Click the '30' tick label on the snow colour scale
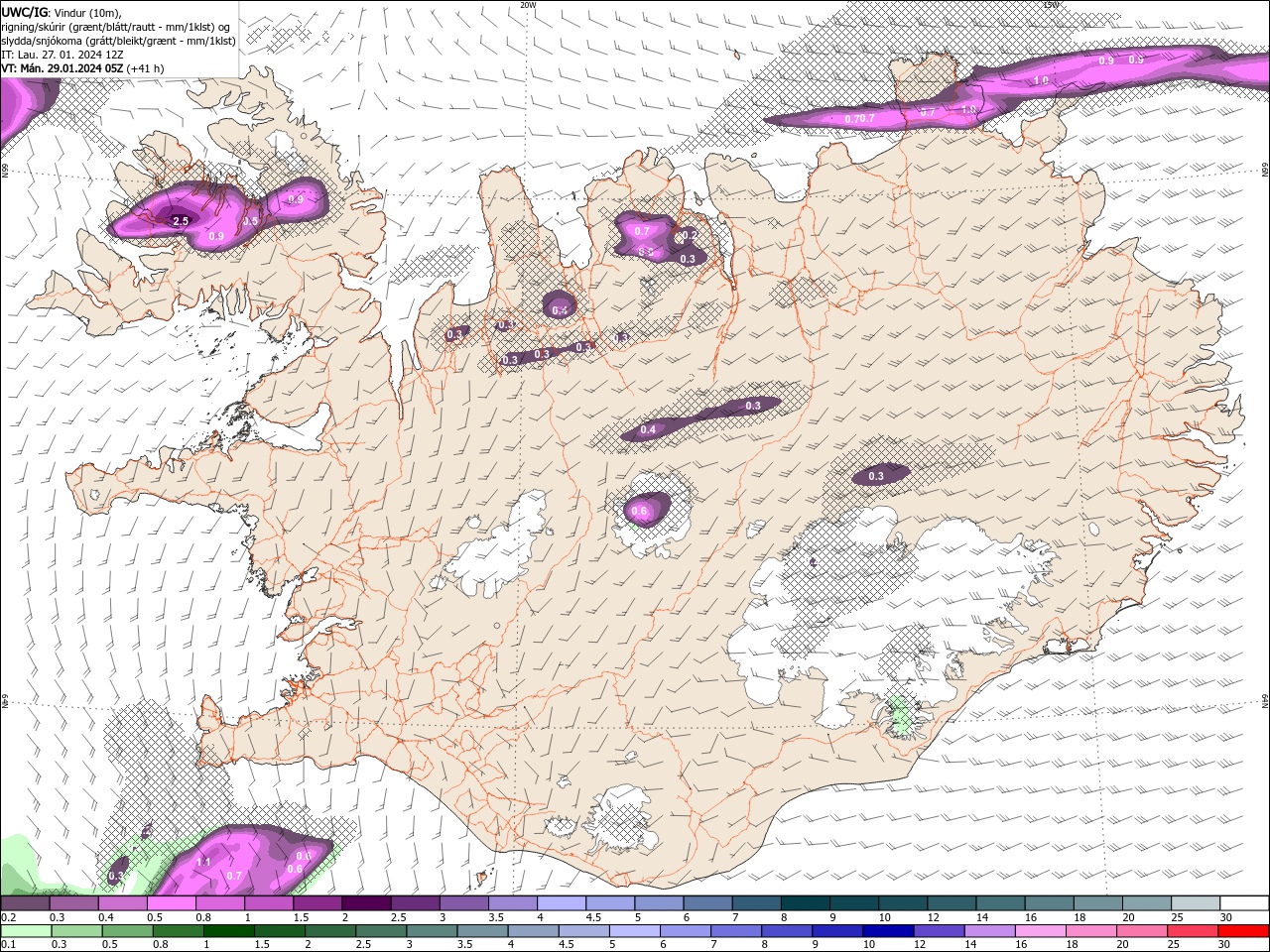Screen dimensions: 1270x952 coord(1225,917)
